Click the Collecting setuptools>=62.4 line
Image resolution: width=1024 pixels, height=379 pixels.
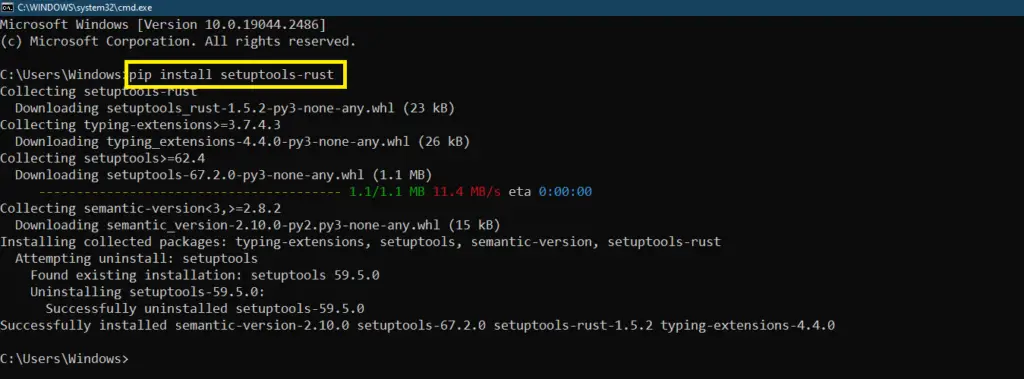click(x=102, y=158)
